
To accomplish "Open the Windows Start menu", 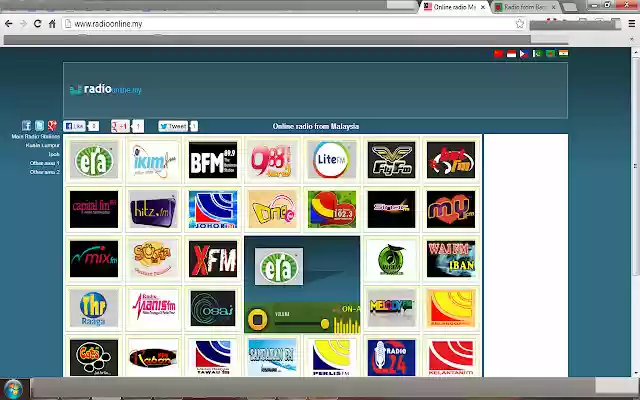I will (x=13, y=389).
